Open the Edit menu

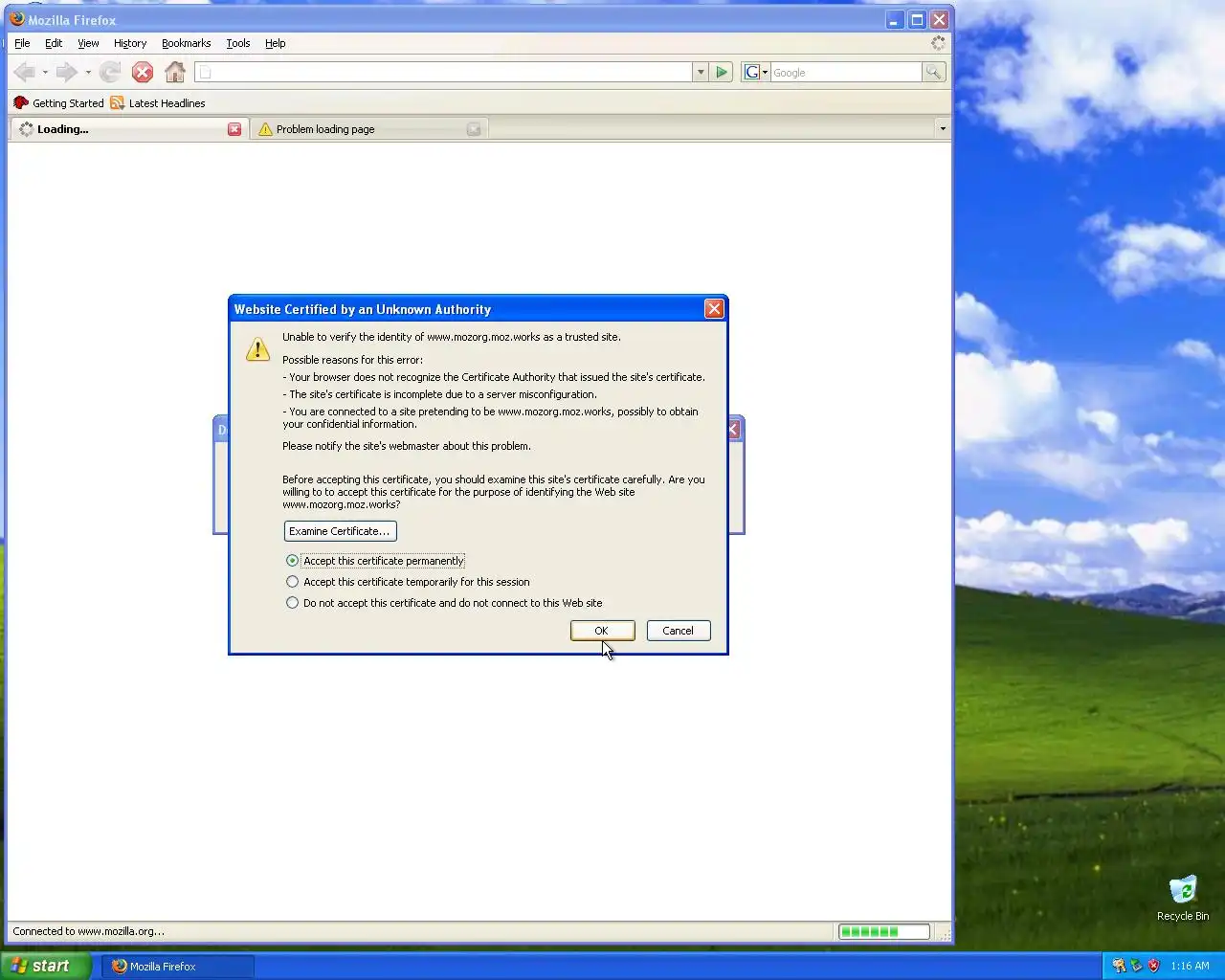click(54, 43)
